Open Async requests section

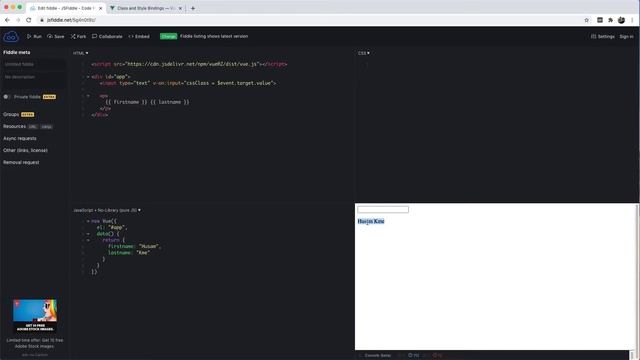click(20, 138)
